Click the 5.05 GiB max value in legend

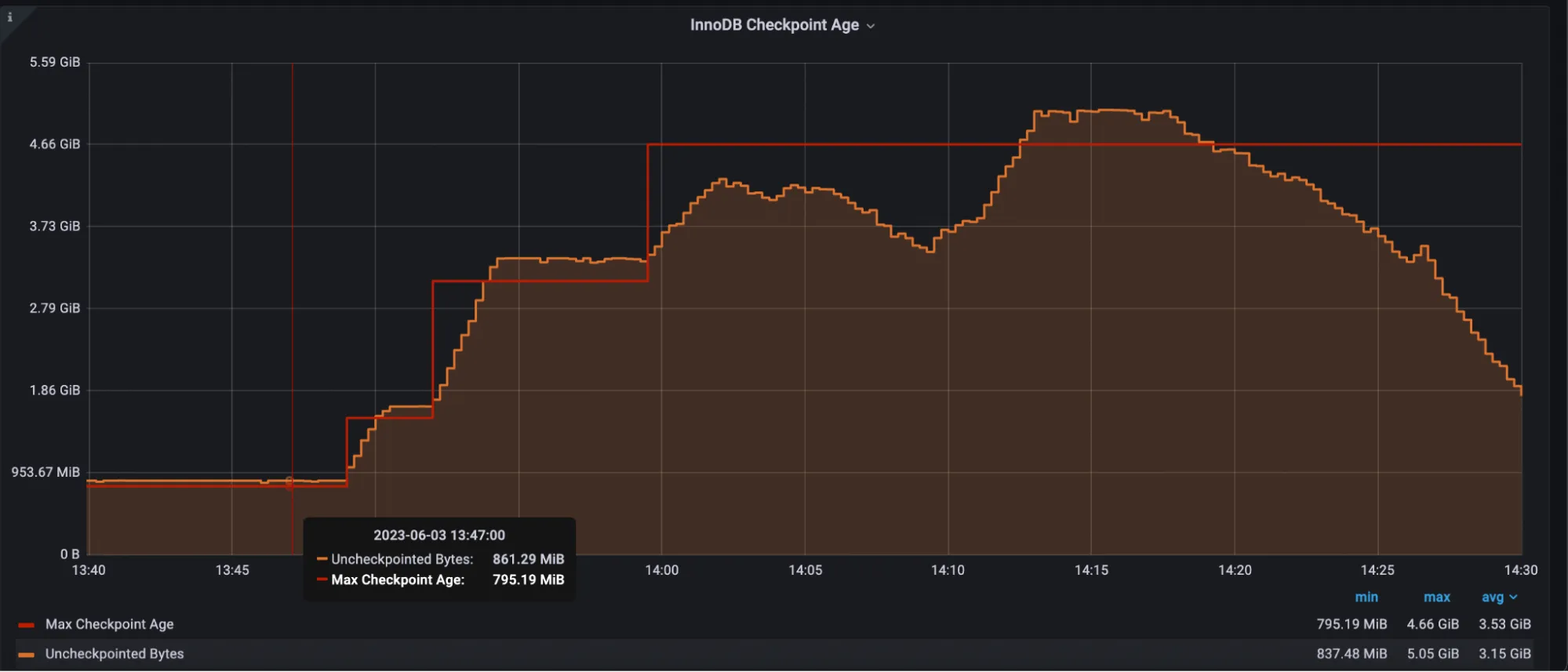point(1432,654)
